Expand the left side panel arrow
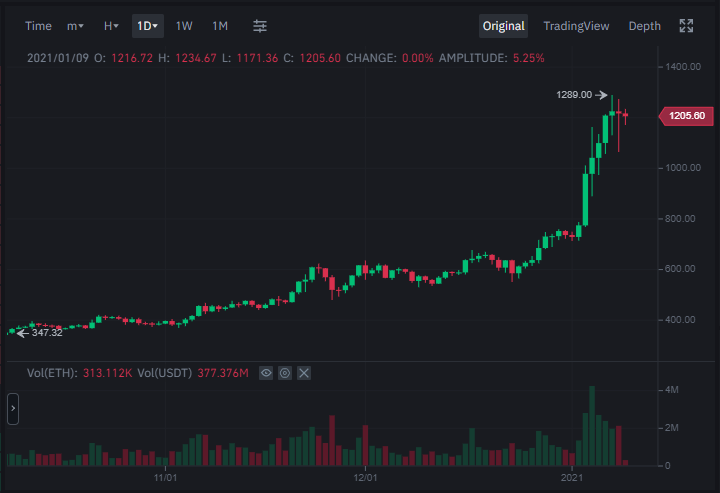Image resolution: width=720 pixels, height=493 pixels. [x=13, y=409]
